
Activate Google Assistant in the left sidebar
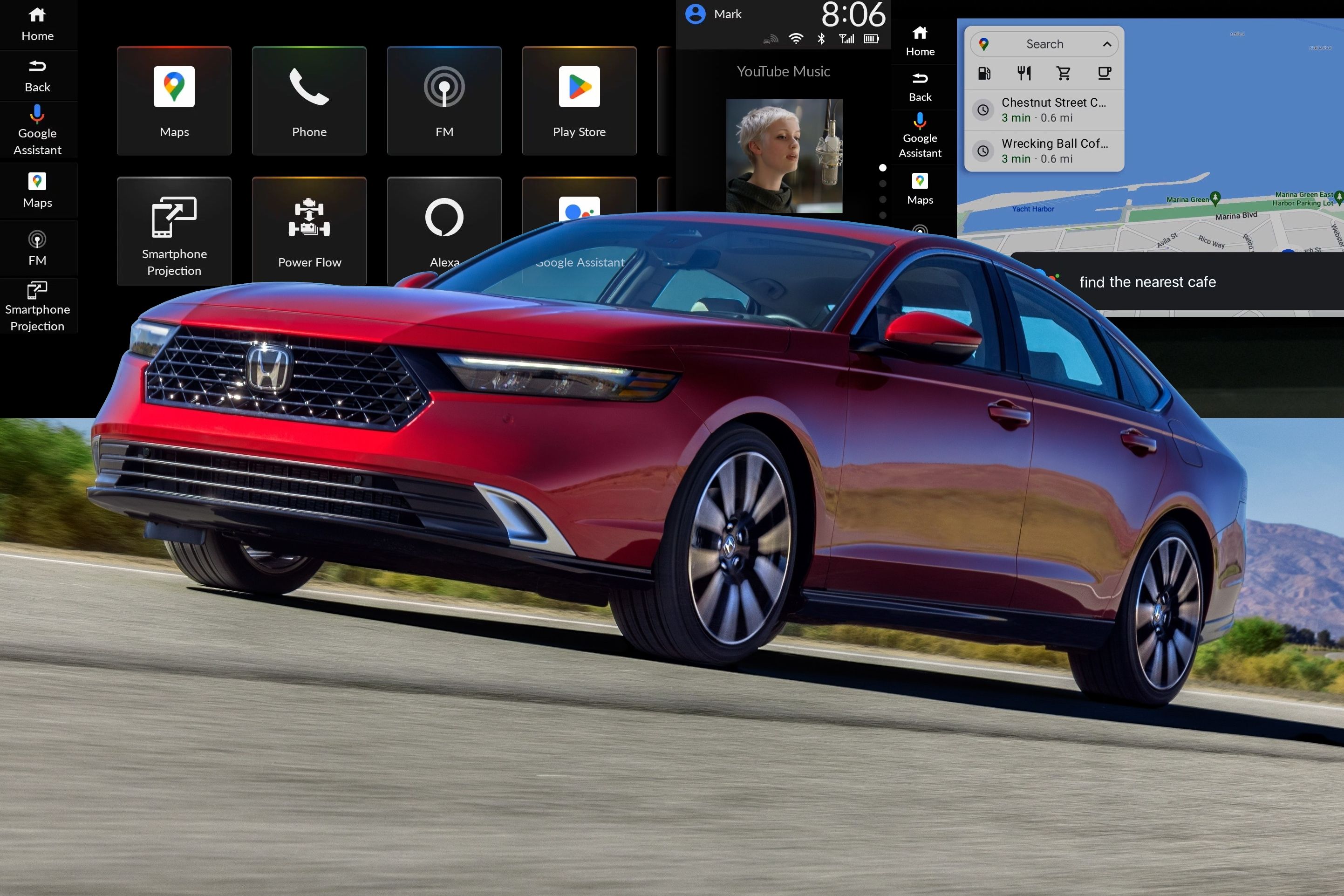click(38, 130)
